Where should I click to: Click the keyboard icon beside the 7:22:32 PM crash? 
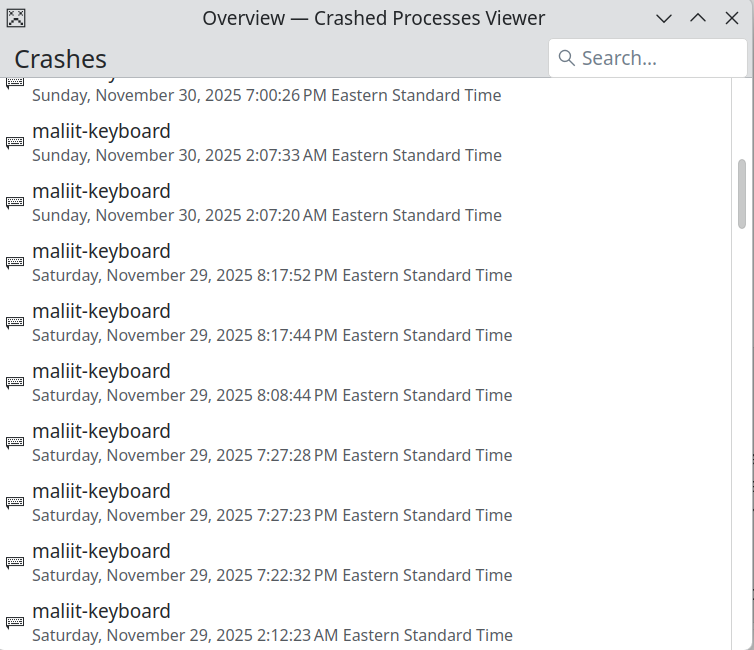(15, 563)
